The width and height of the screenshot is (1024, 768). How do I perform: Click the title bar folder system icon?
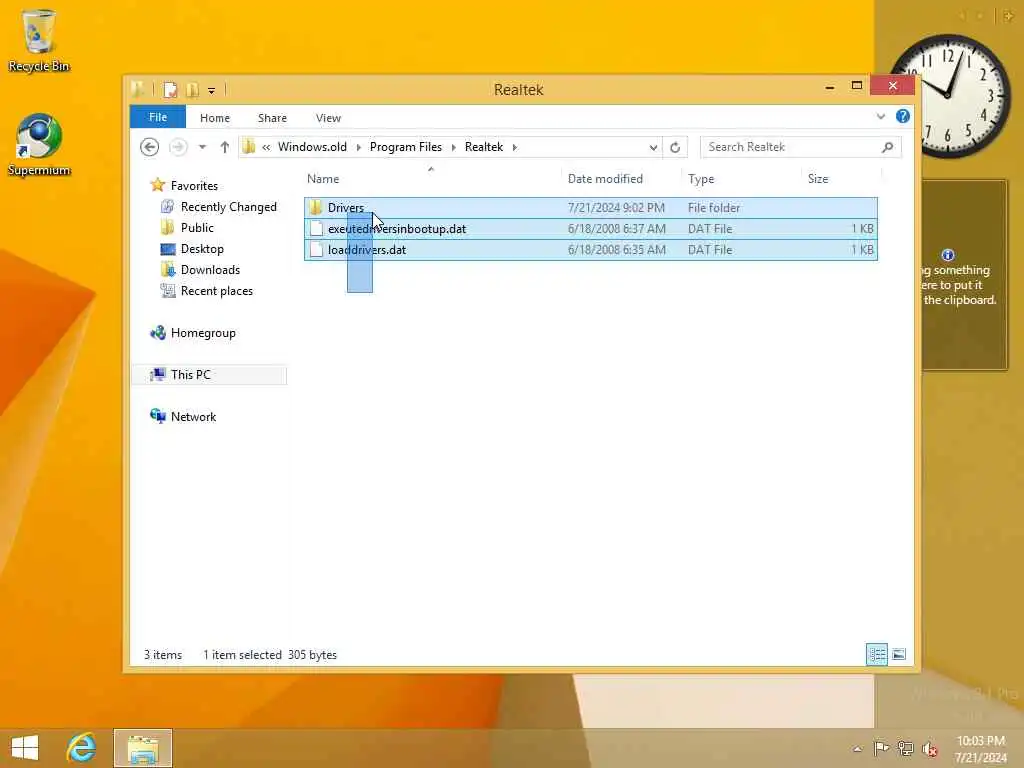[x=138, y=89]
